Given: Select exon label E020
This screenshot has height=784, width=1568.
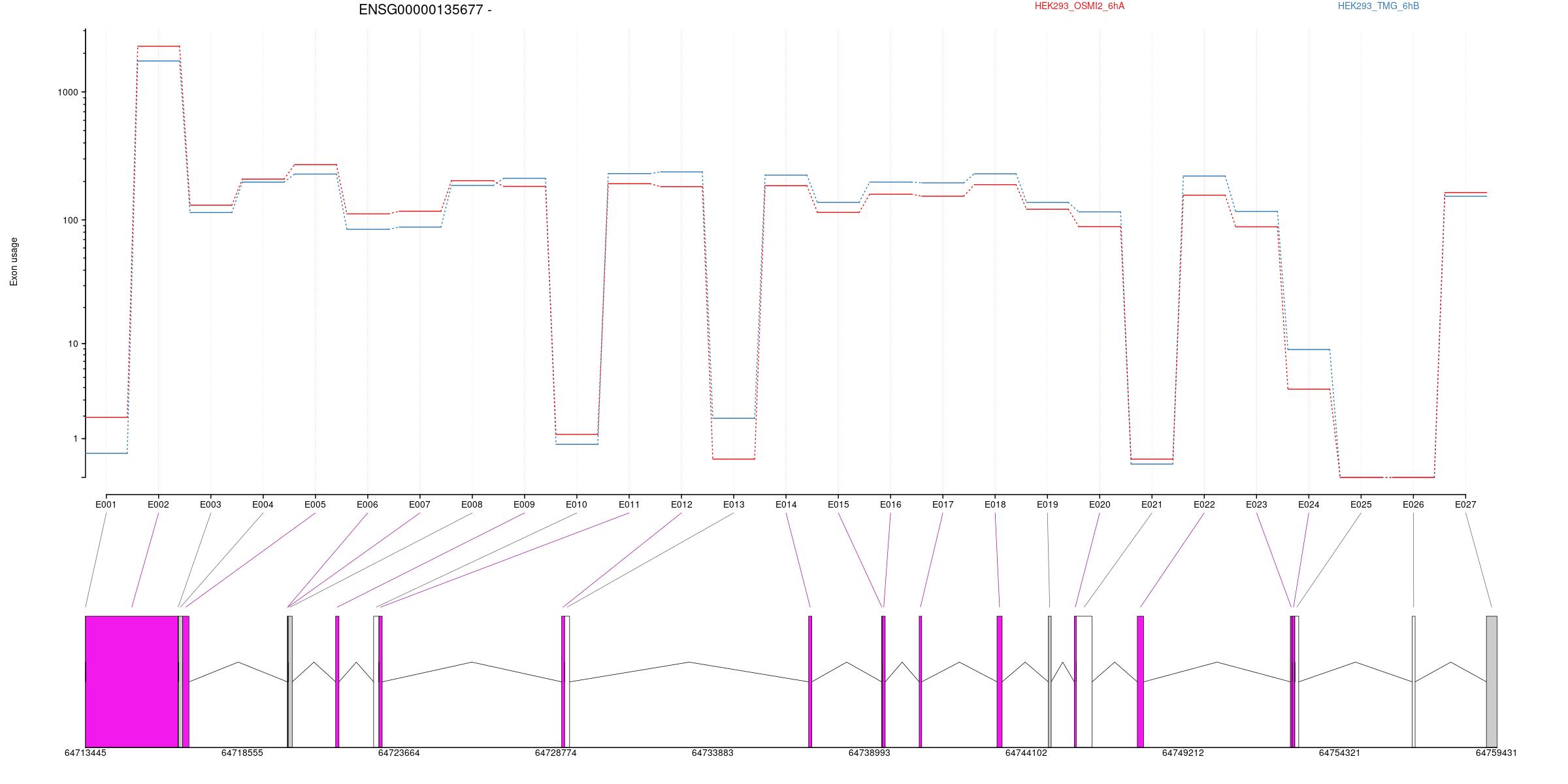Looking at the screenshot, I should coord(1100,504).
